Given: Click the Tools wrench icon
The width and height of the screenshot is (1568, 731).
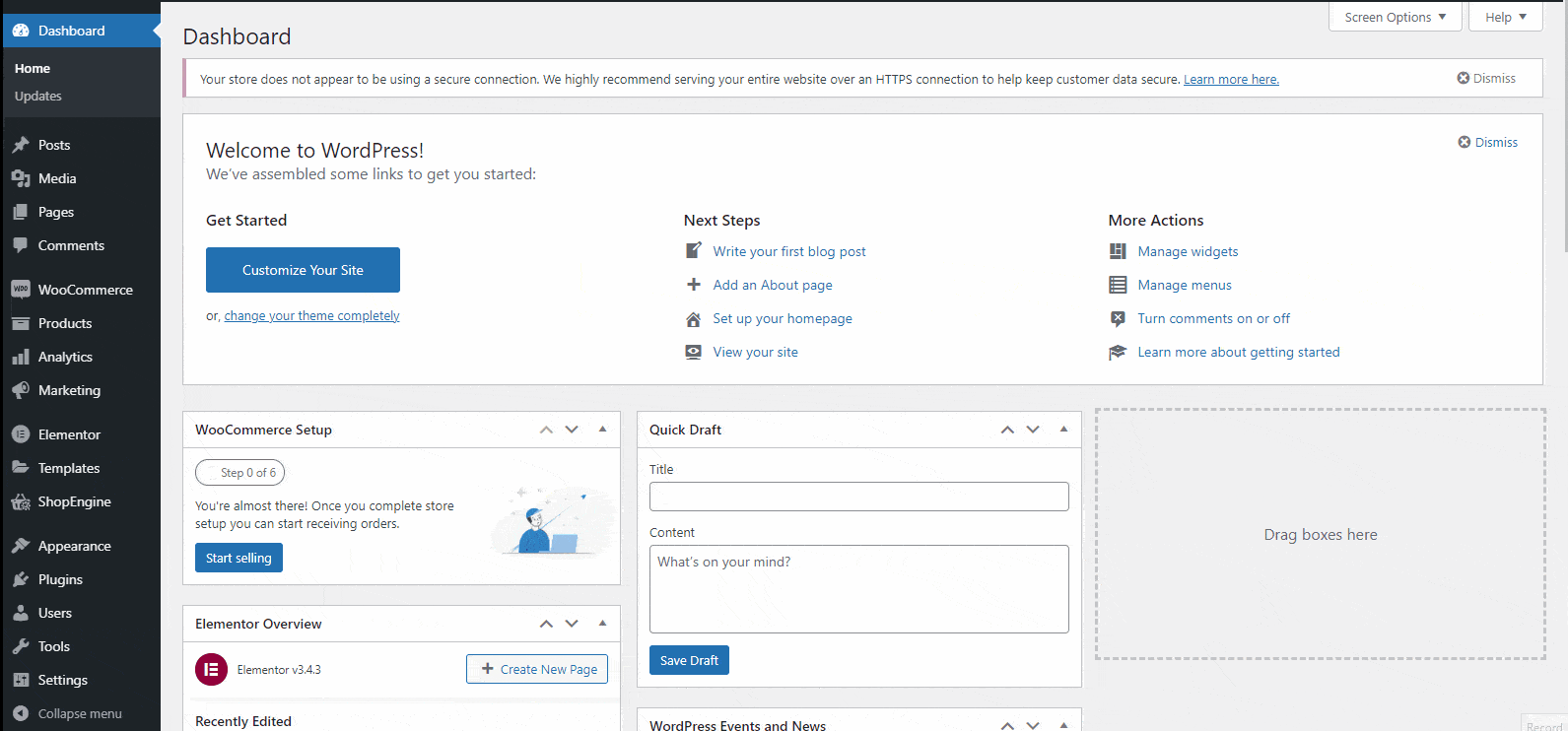Looking at the screenshot, I should pos(21,646).
